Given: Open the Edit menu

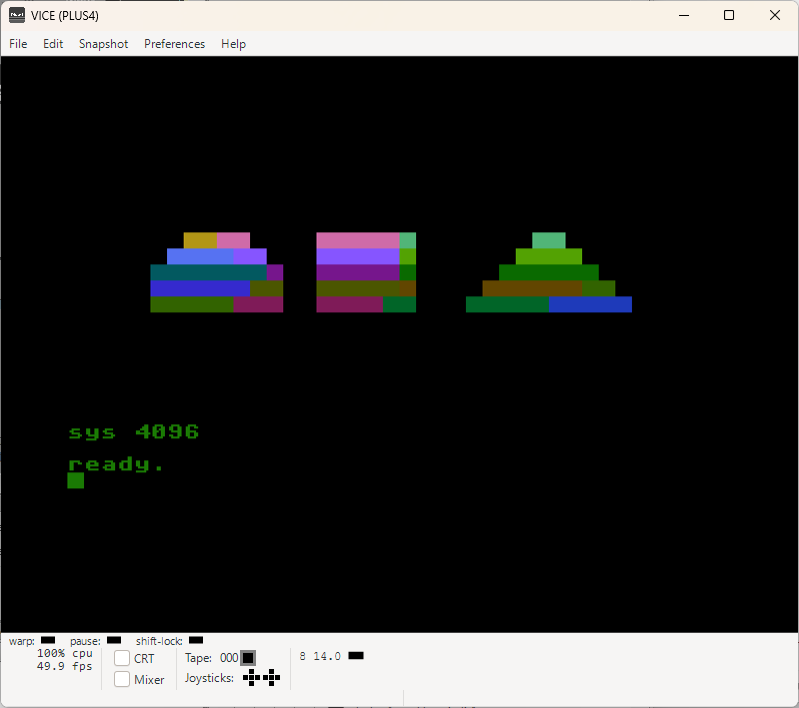Looking at the screenshot, I should tap(53, 44).
